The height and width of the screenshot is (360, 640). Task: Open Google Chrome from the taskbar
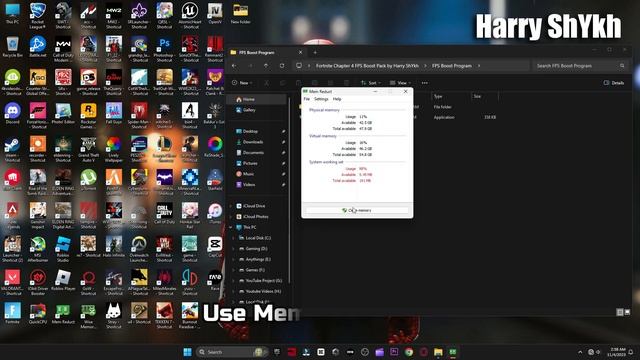tap(409, 352)
